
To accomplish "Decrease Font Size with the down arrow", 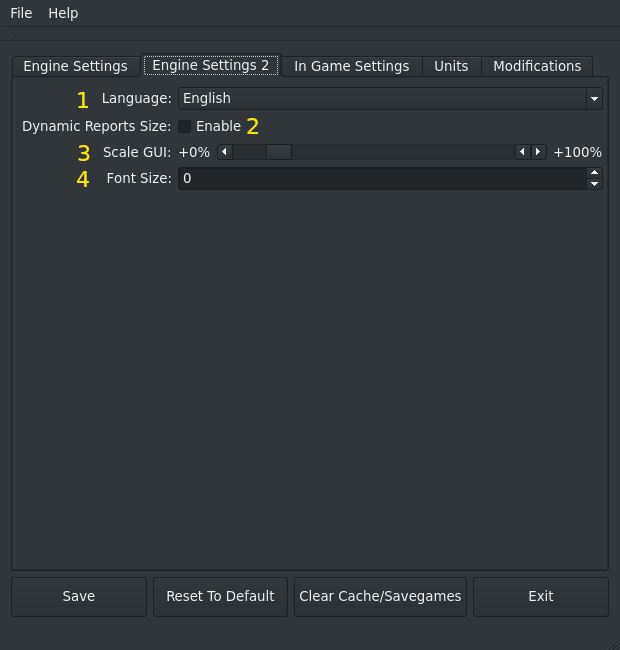I will click(595, 184).
